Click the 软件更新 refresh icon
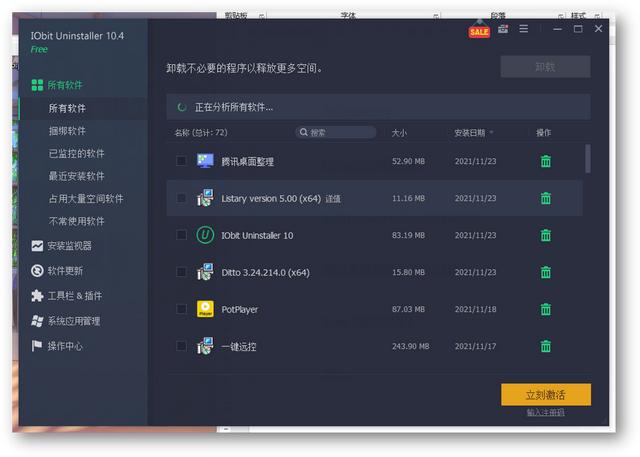This screenshot has width=640, height=457. (x=37, y=271)
